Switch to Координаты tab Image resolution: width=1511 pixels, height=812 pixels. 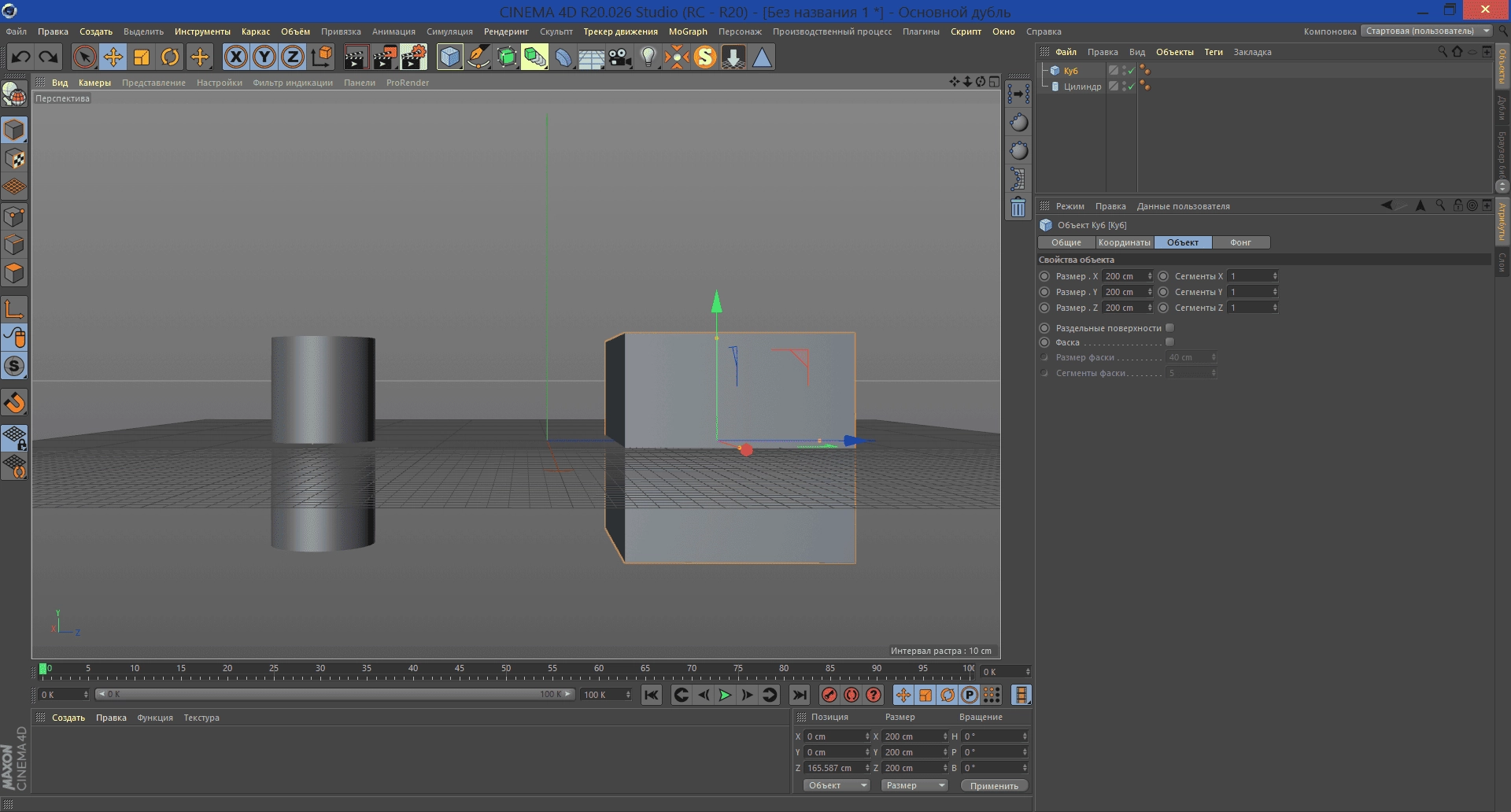[1125, 242]
